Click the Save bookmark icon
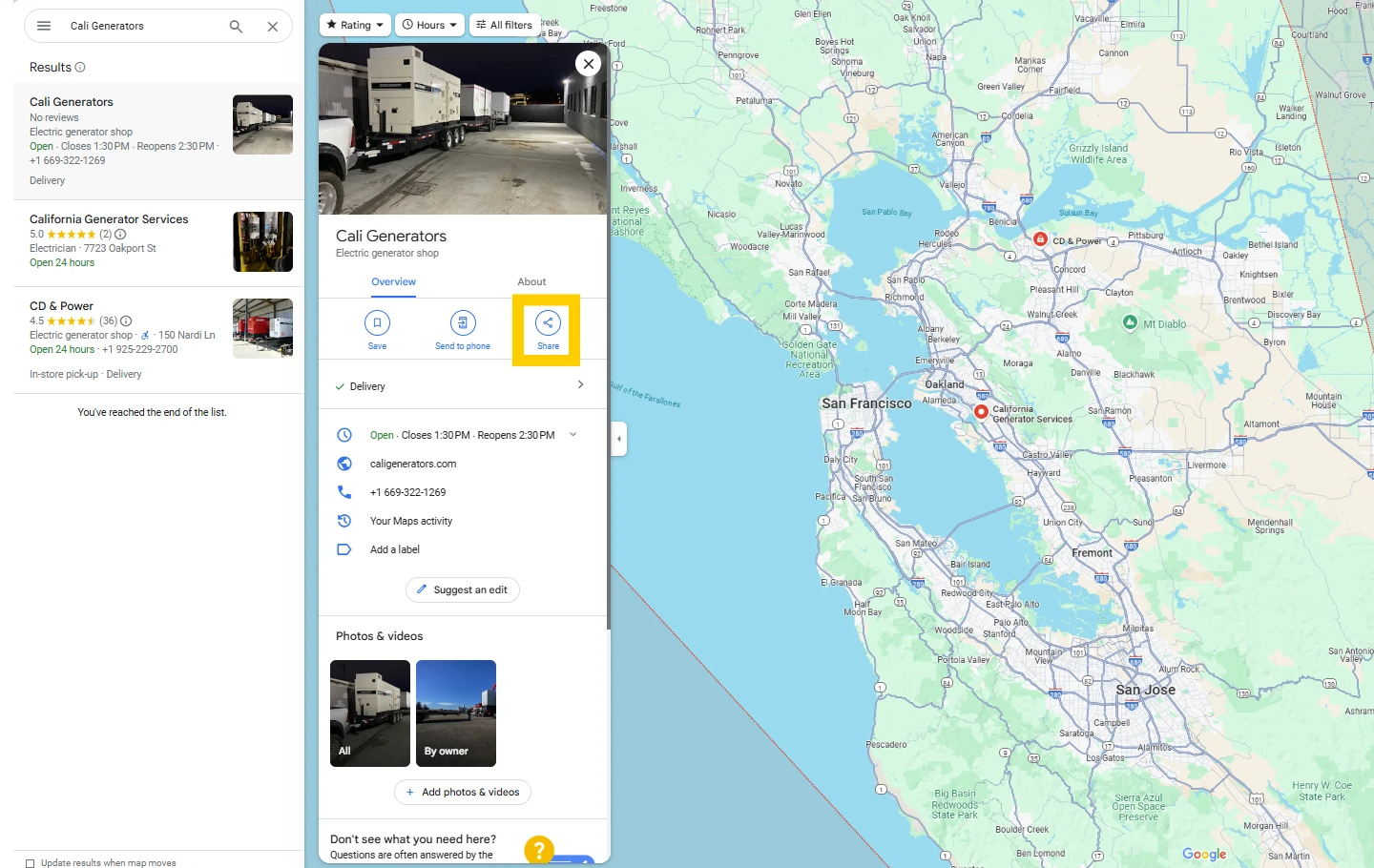The height and width of the screenshot is (868, 1374). click(377, 323)
